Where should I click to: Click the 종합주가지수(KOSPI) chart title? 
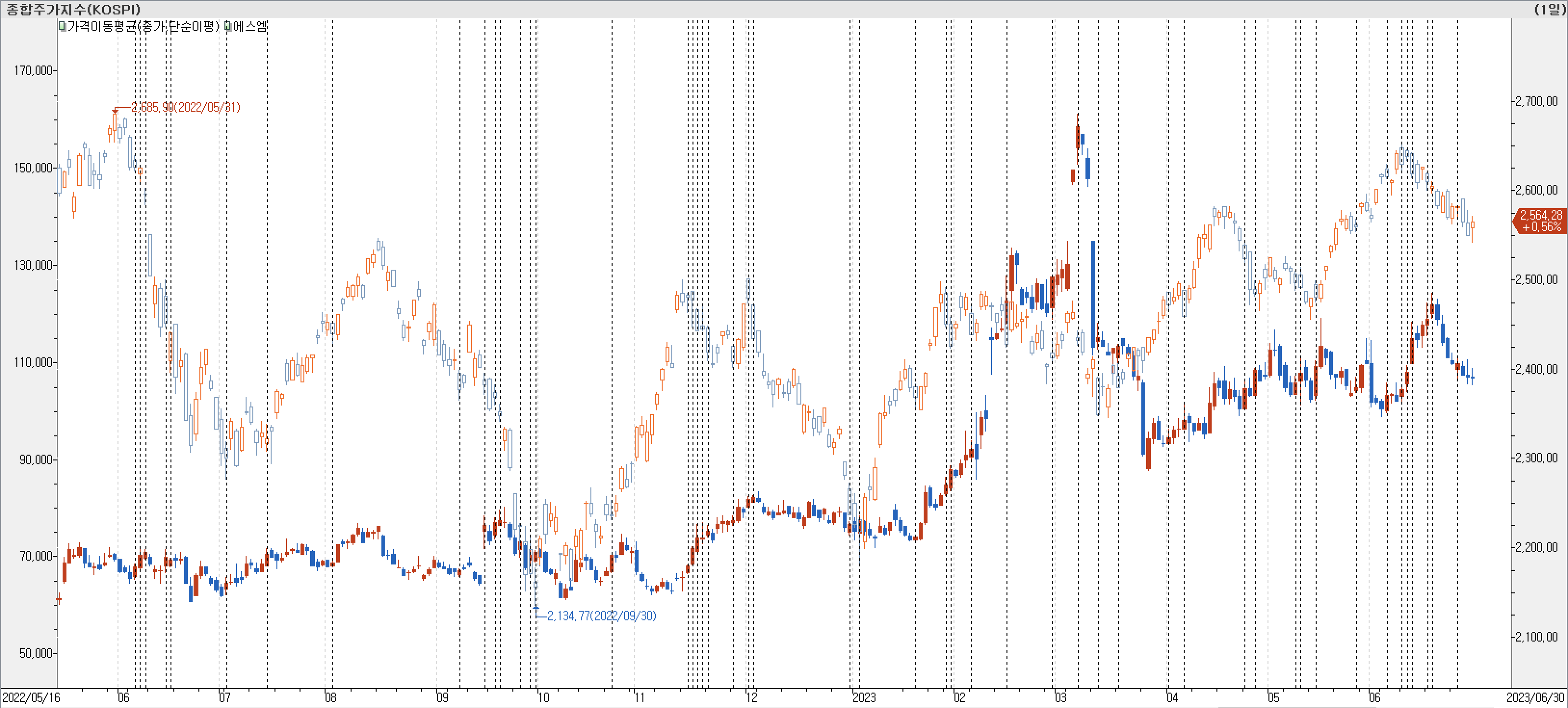(x=73, y=9)
